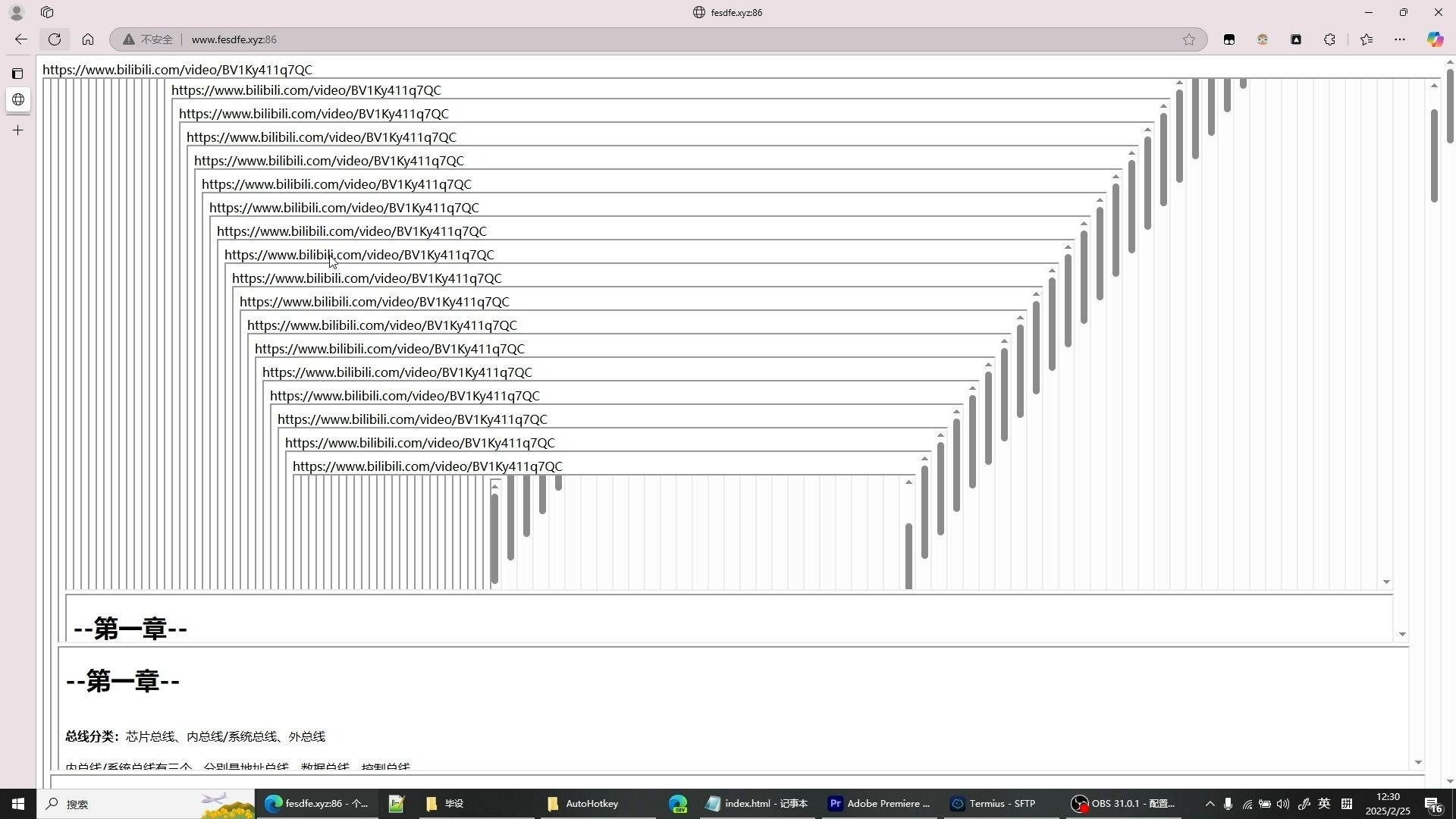Open the glasses-face extension icon

point(1263,39)
